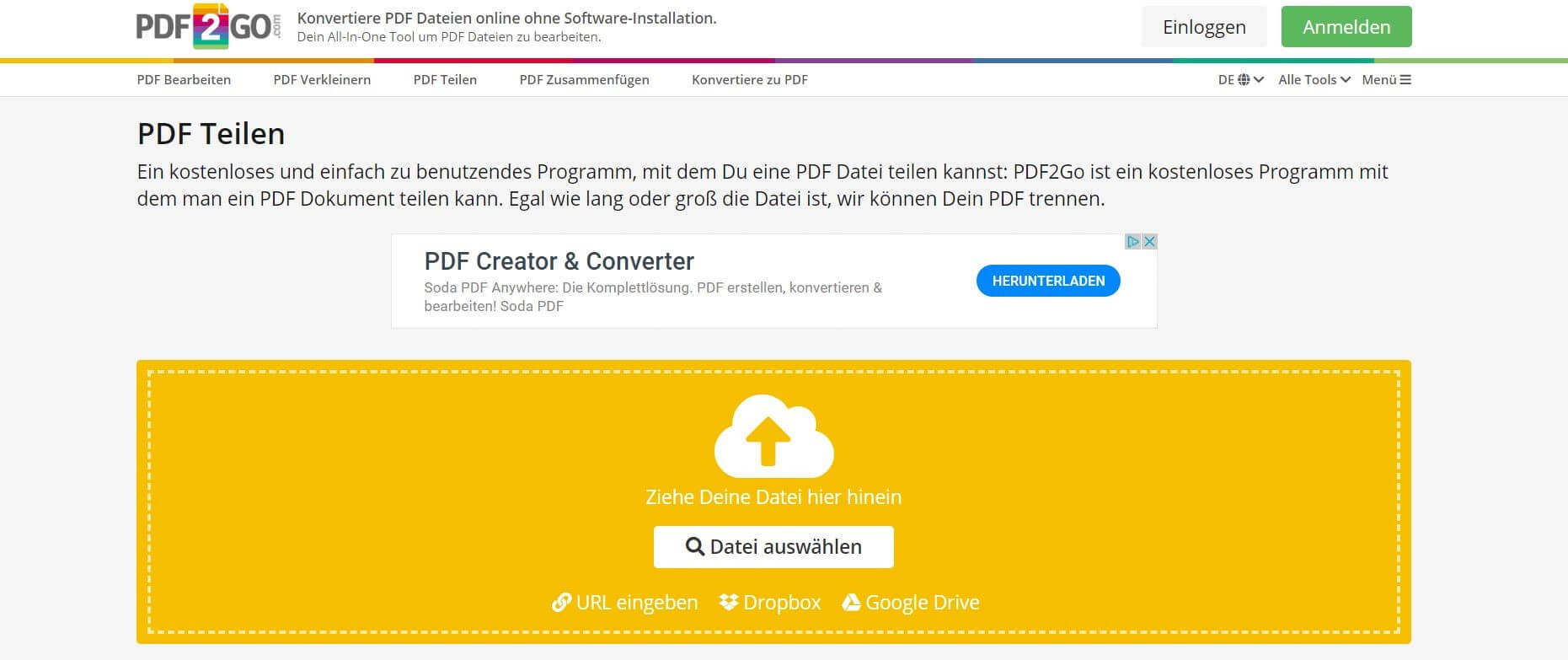The width and height of the screenshot is (1568, 660).
Task: Click the globe language icon
Action: [1244, 80]
